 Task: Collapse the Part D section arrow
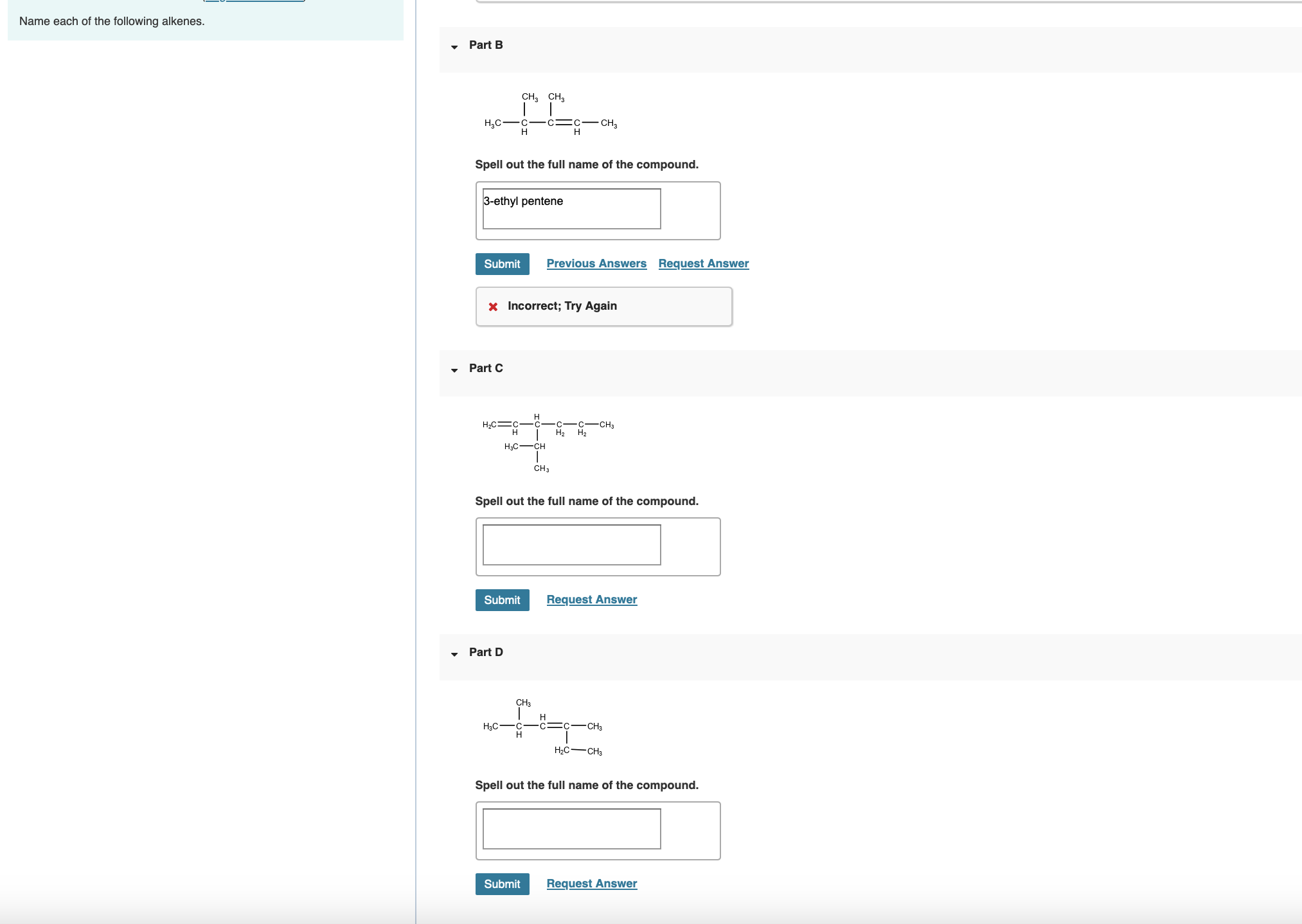tap(454, 654)
